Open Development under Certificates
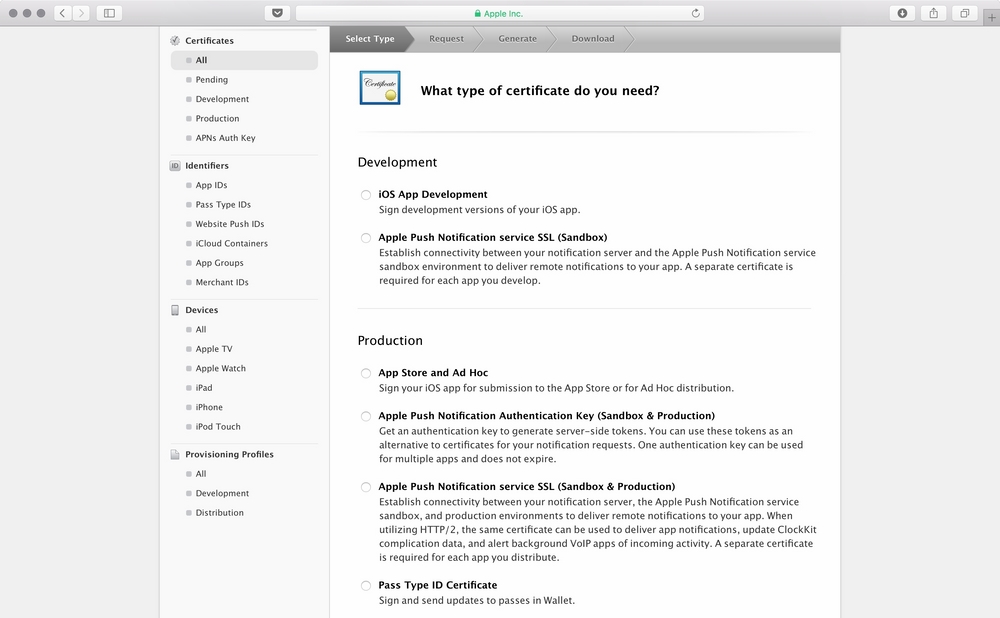This screenshot has height=618, width=1000. (x=222, y=99)
